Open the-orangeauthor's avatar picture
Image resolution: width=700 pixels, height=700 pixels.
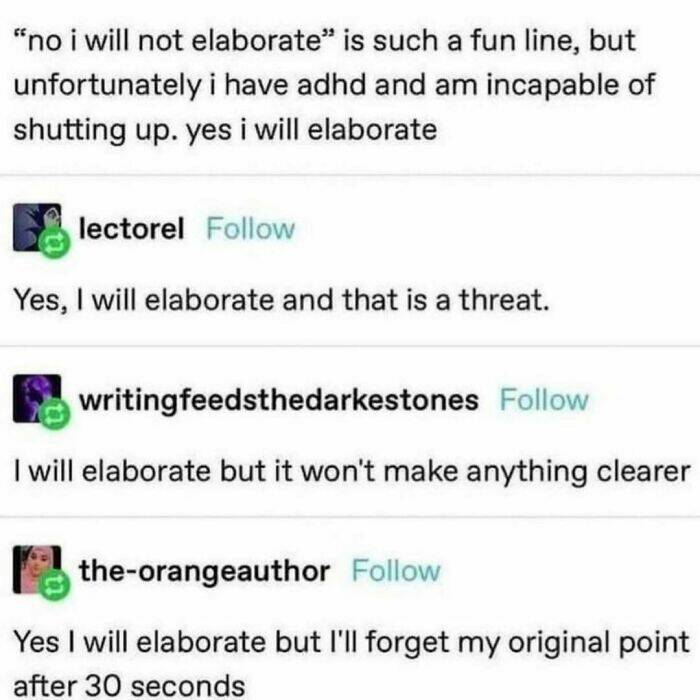[x=37, y=569]
